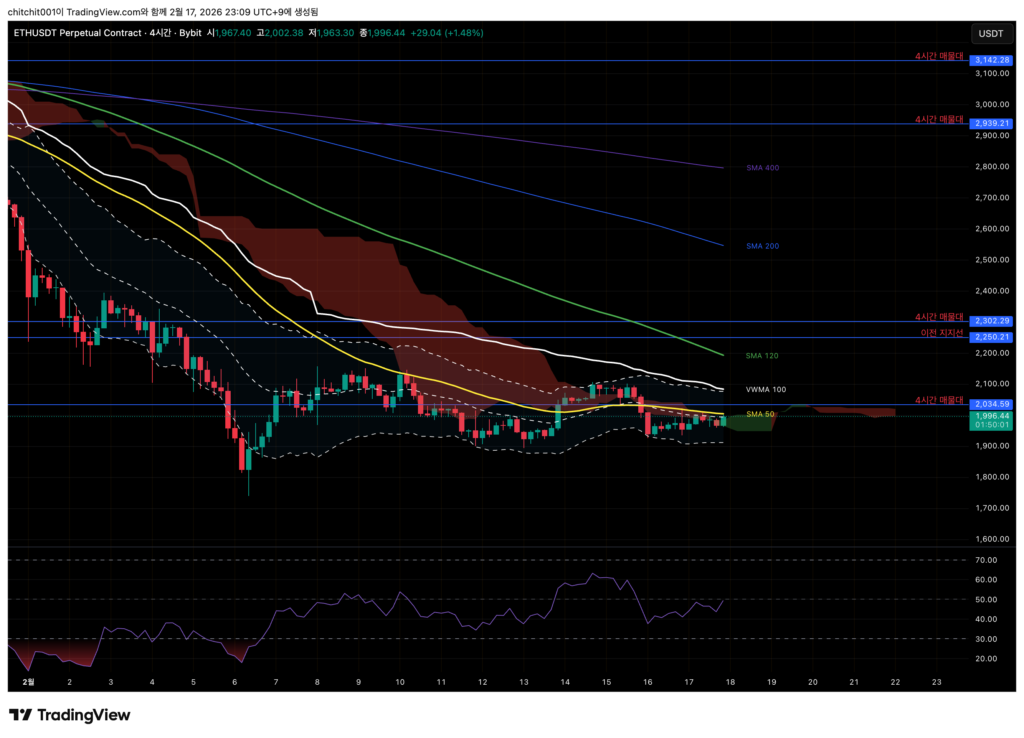This screenshot has height=738, width=1024.
Task: Click the TradingView logo icon
Action: point(21,715)
